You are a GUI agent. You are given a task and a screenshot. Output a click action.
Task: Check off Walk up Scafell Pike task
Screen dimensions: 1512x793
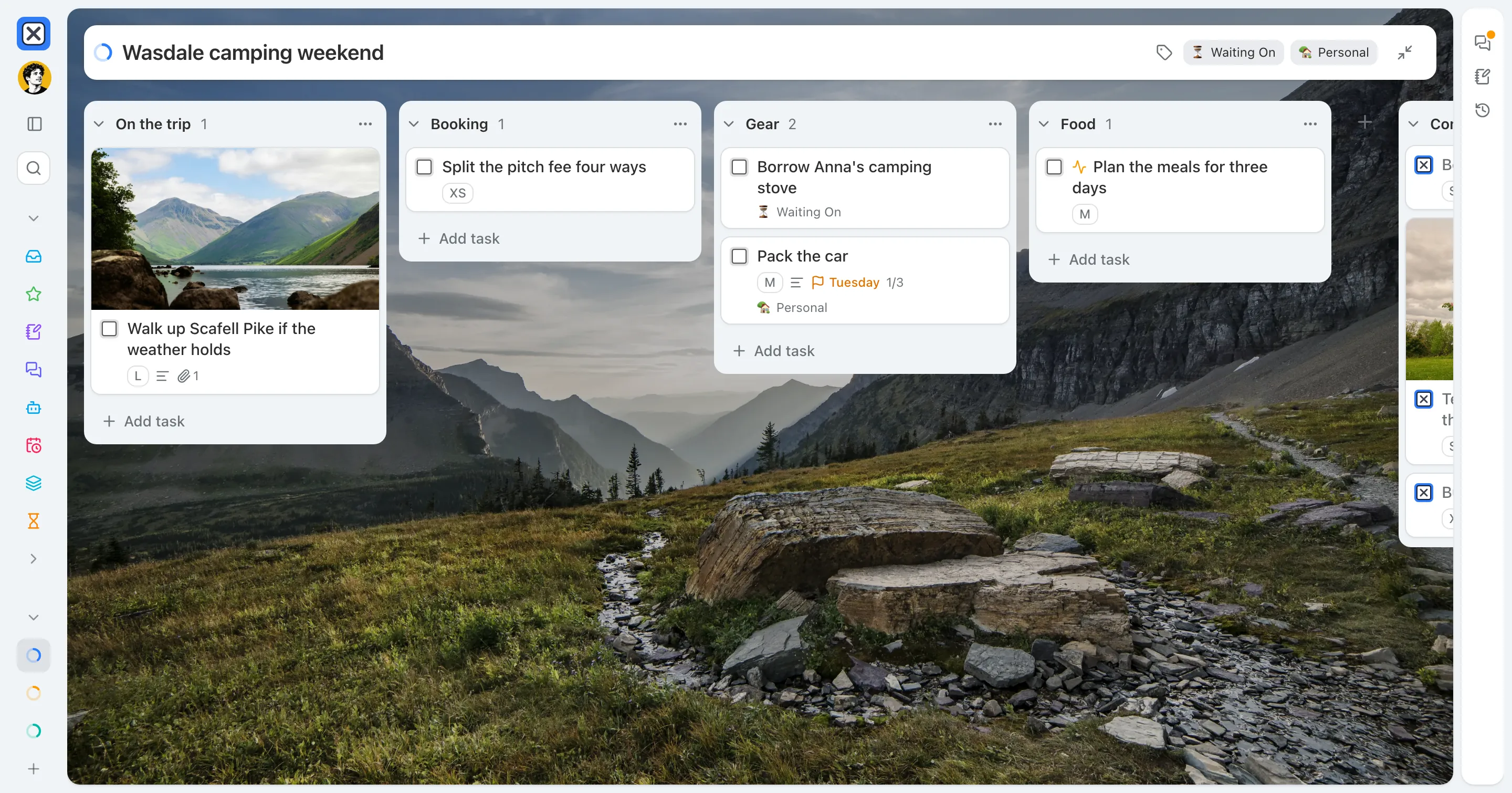coord(109,329)
